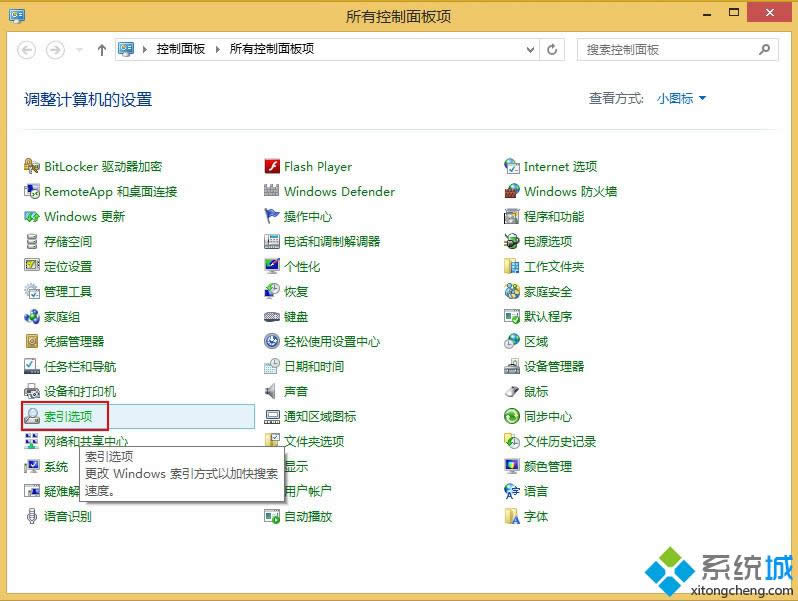Open the Windows Defender icon
Image resolution: width=798 pixels, height=601 pixels.
[x=272, y=191]
